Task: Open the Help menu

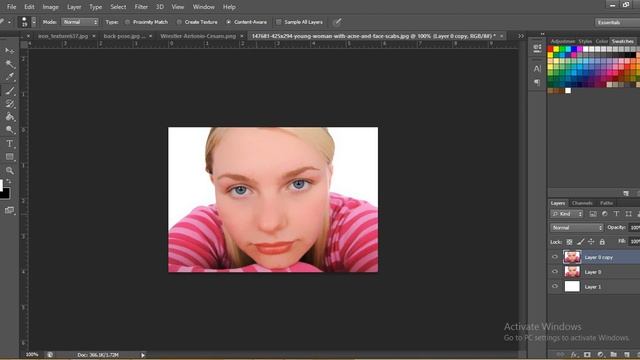Action: click(229, 7)
